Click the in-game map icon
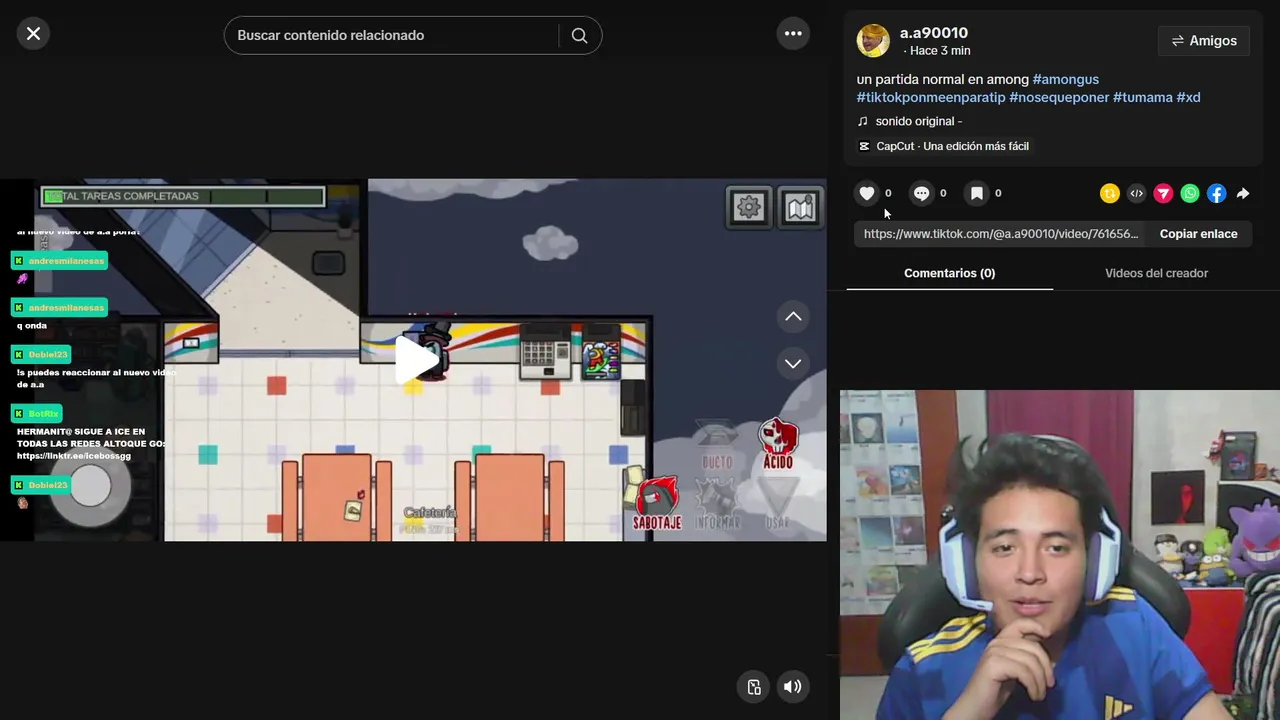The width and height of the screenshot is (1280, 720). (800, 207)
